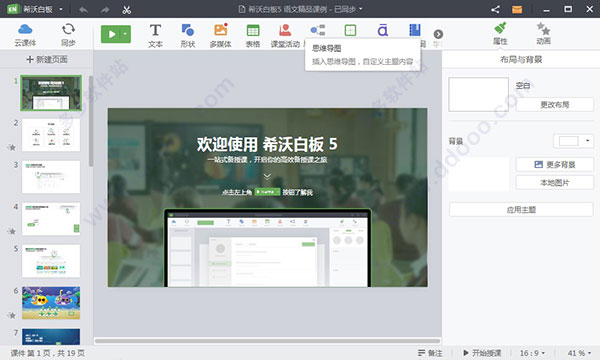600x360 pixels.
Task: Open the 多媒体 multimedia tool
Action: coord(220,35)
